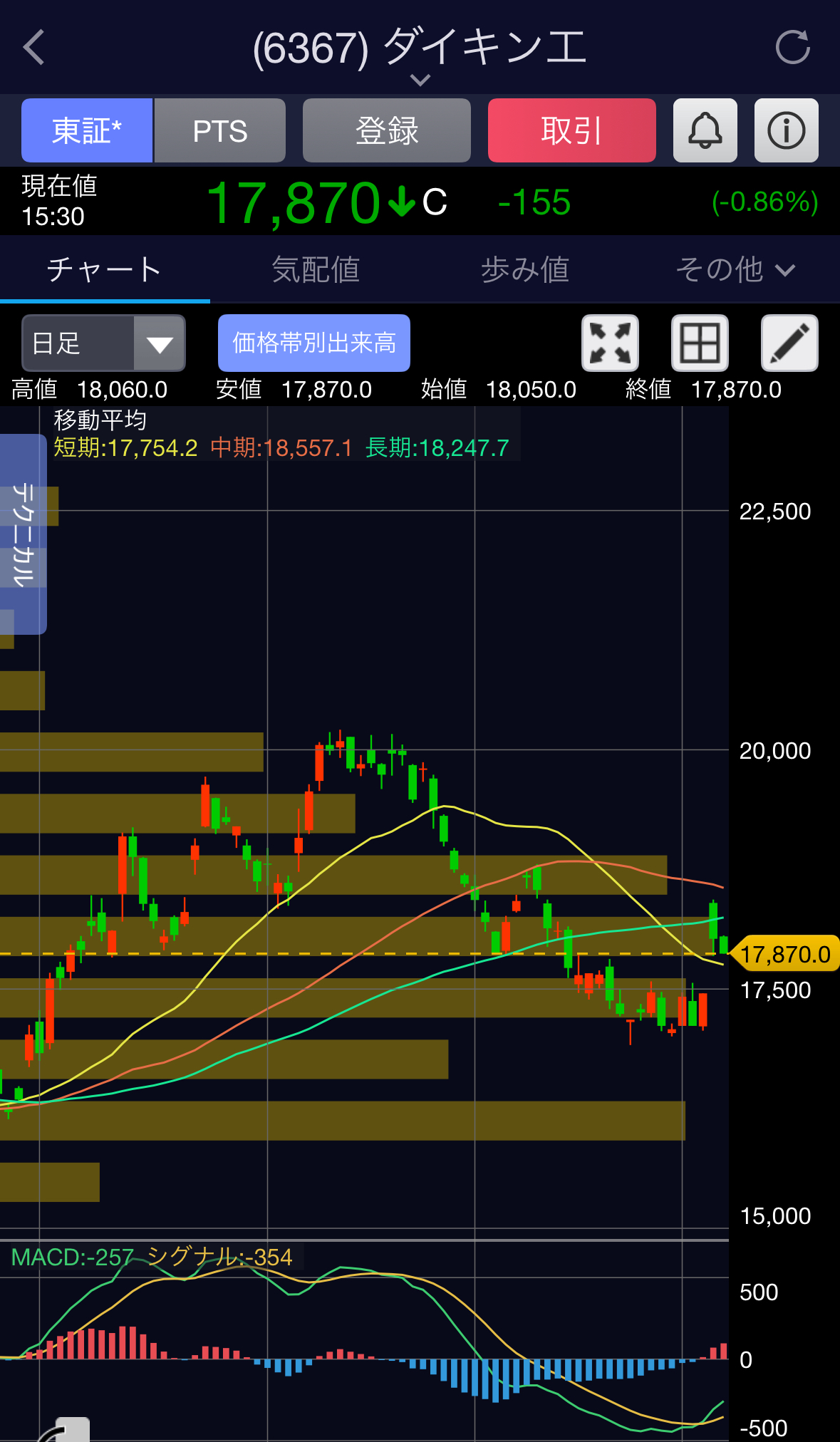
Task: Expand stock selector chevron under title
Action: [420, 80]
